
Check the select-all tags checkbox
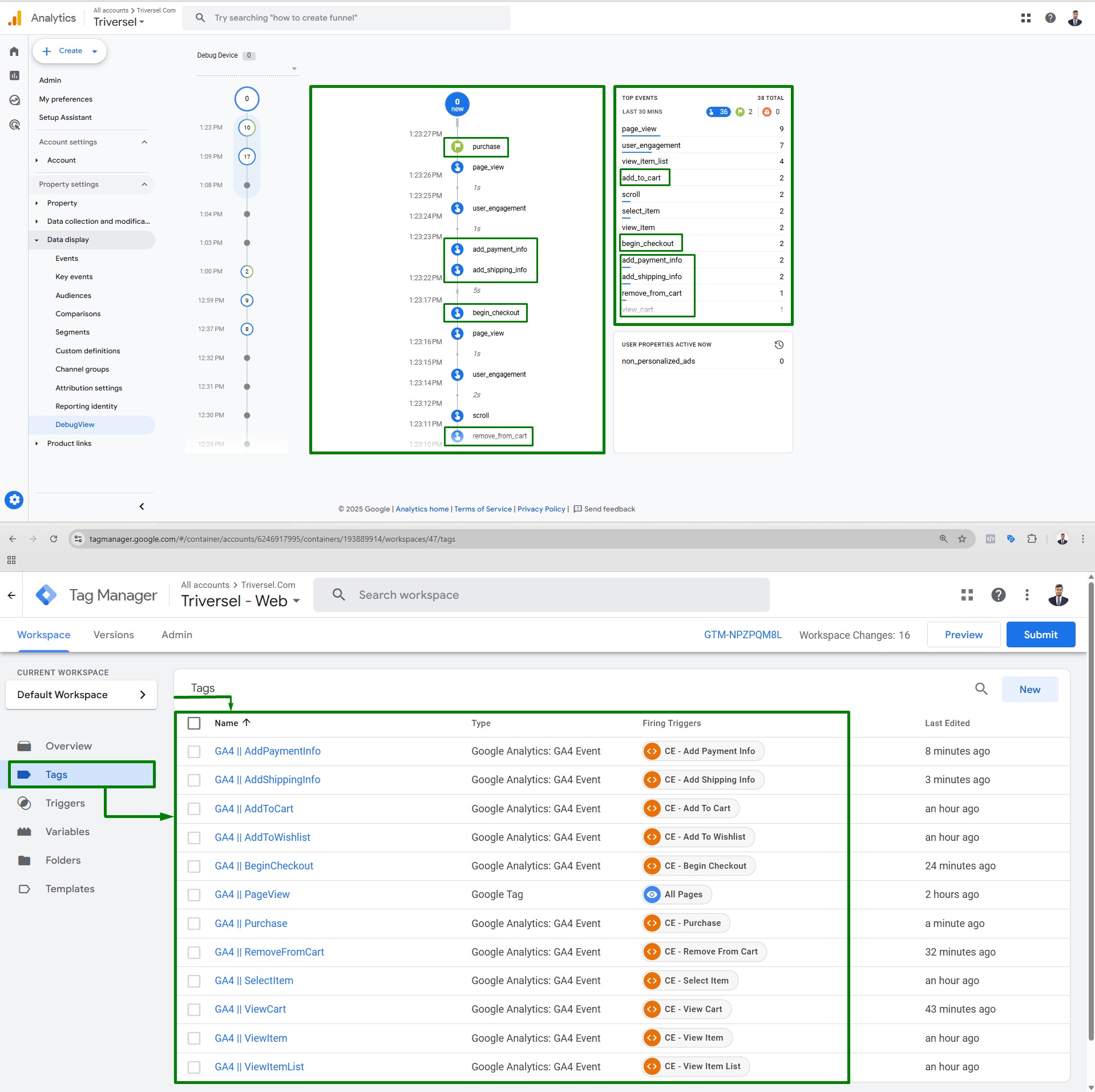point(194,723)
